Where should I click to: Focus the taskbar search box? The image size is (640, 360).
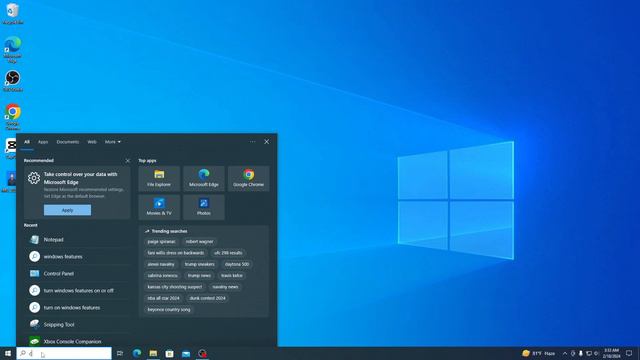pos(64,353)
